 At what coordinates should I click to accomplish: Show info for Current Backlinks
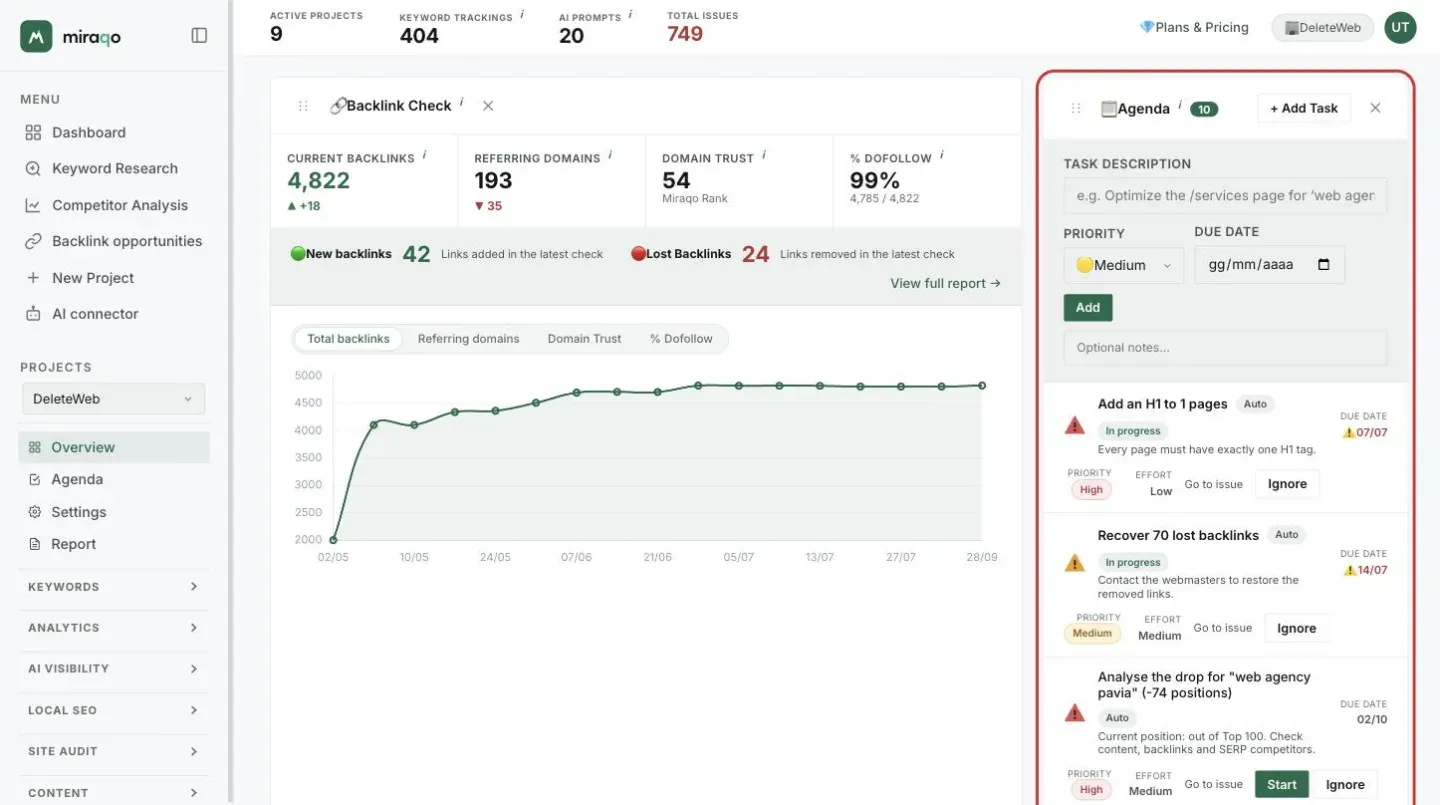coord(425,155)
